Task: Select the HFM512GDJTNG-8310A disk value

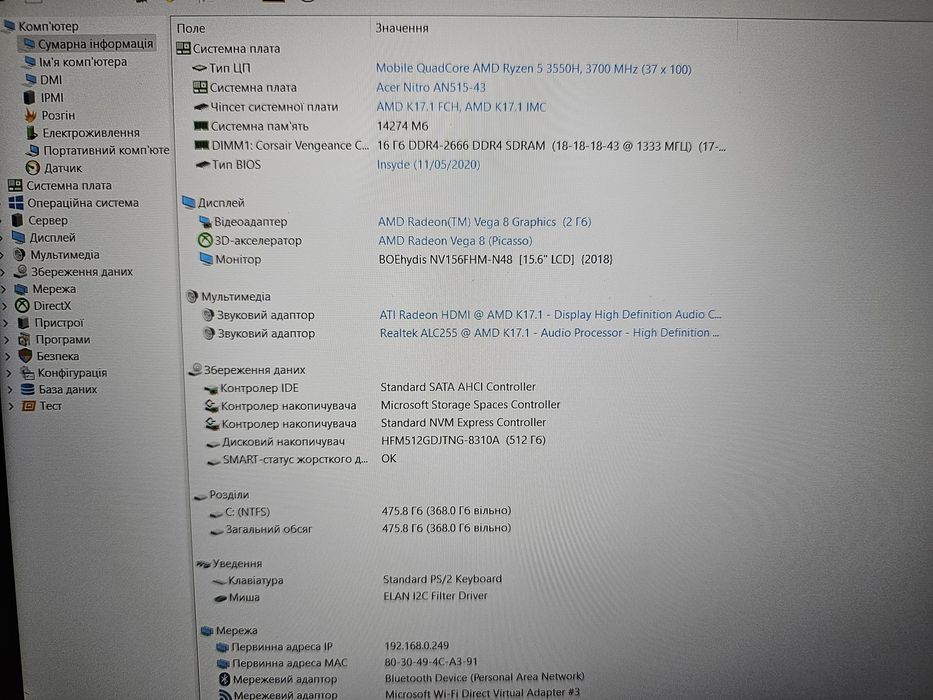Action: (464, 440)
